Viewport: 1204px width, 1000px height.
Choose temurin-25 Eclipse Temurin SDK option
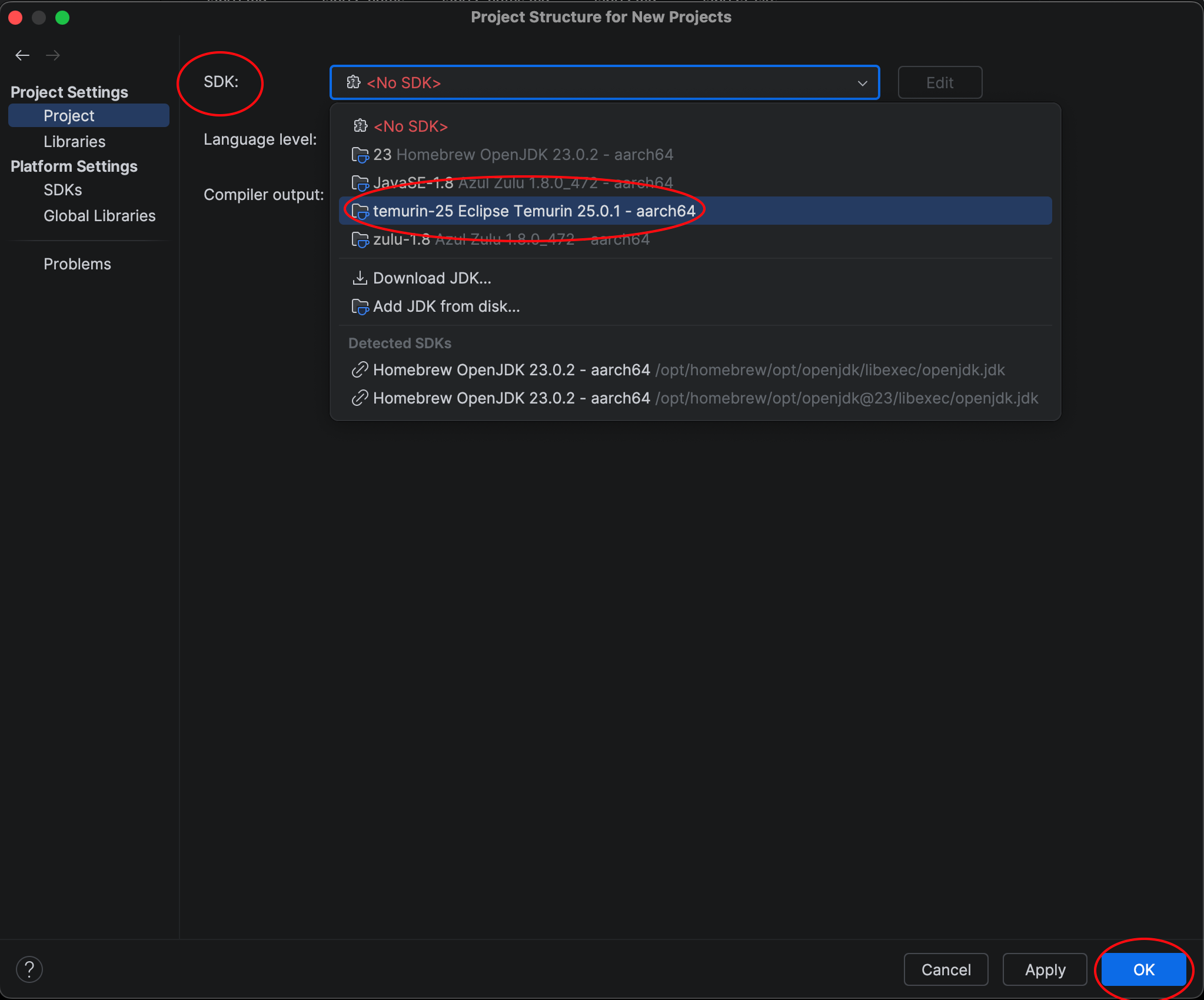(534, 211)
